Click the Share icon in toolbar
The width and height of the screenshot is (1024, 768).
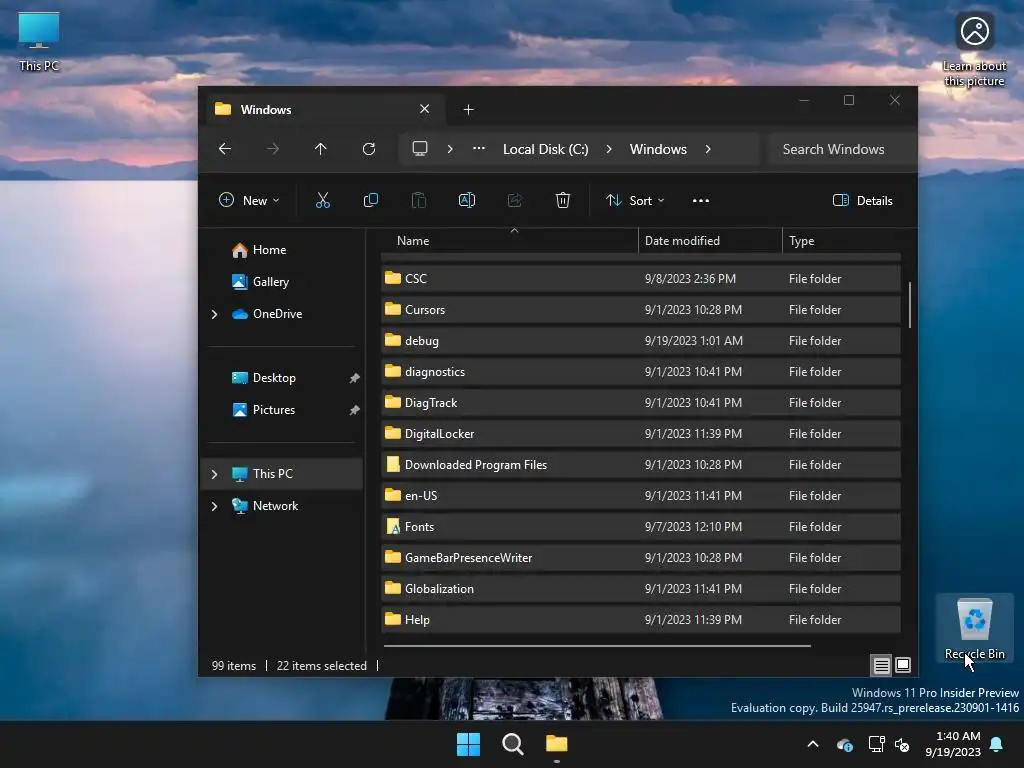click(515, 200)
